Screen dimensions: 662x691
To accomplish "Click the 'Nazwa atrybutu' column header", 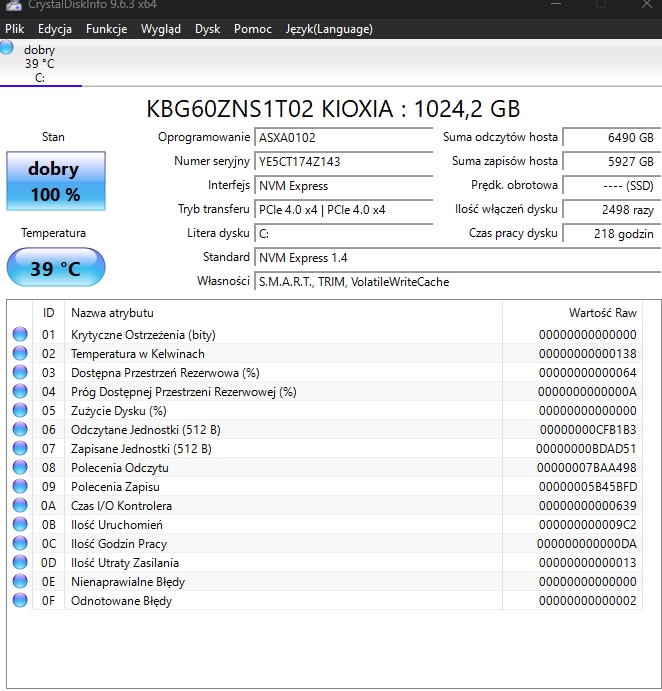I will click(x=112, y=313).
